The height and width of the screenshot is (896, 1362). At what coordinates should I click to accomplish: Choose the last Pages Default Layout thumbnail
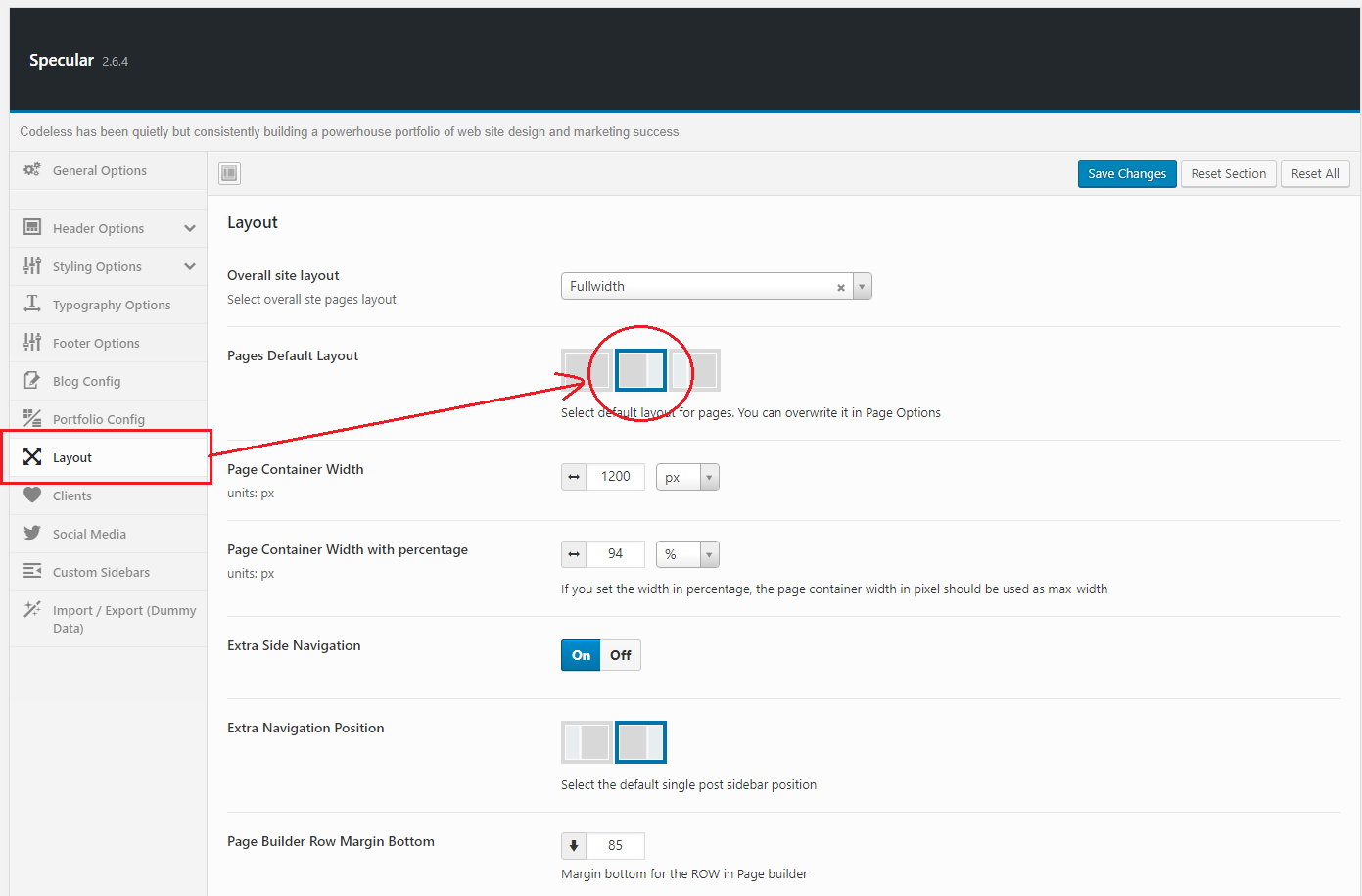coord(695,370)
